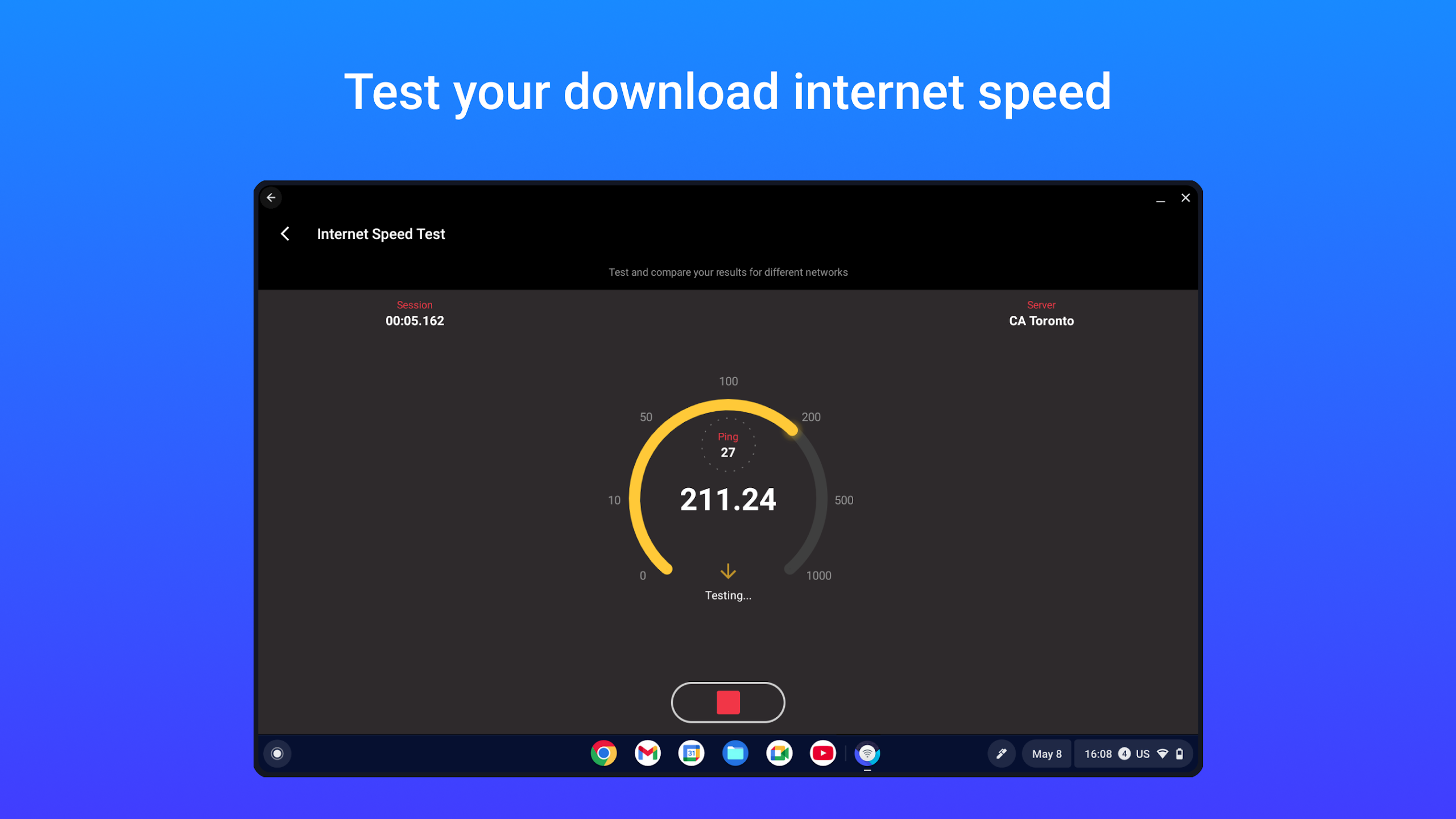Launch Google Meet from the shelf
Image resolution: width=1456 pixels, height=819 pixels.
pyautogui.click(x=779, y=754)
